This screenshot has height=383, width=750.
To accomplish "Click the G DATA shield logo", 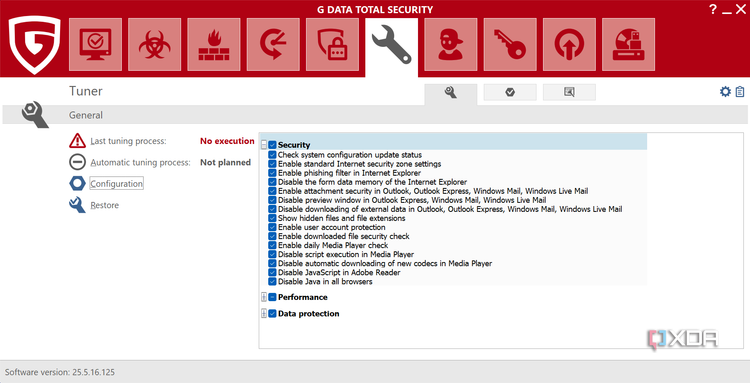I will (x=34, y=44).
